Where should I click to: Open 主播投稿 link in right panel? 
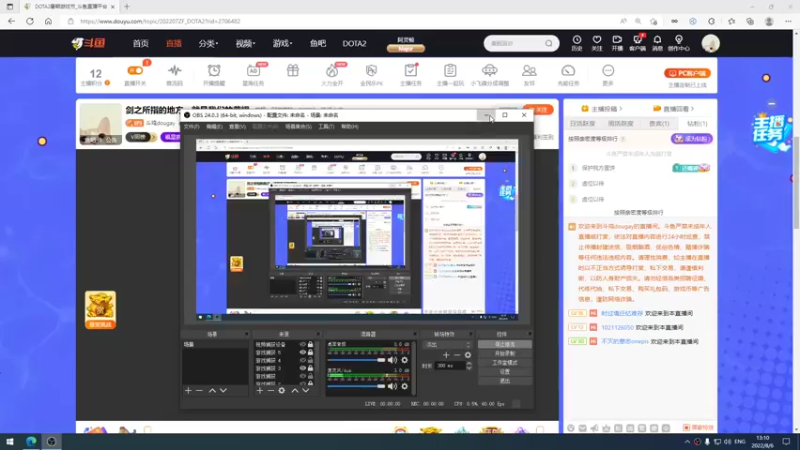[602, 109]
